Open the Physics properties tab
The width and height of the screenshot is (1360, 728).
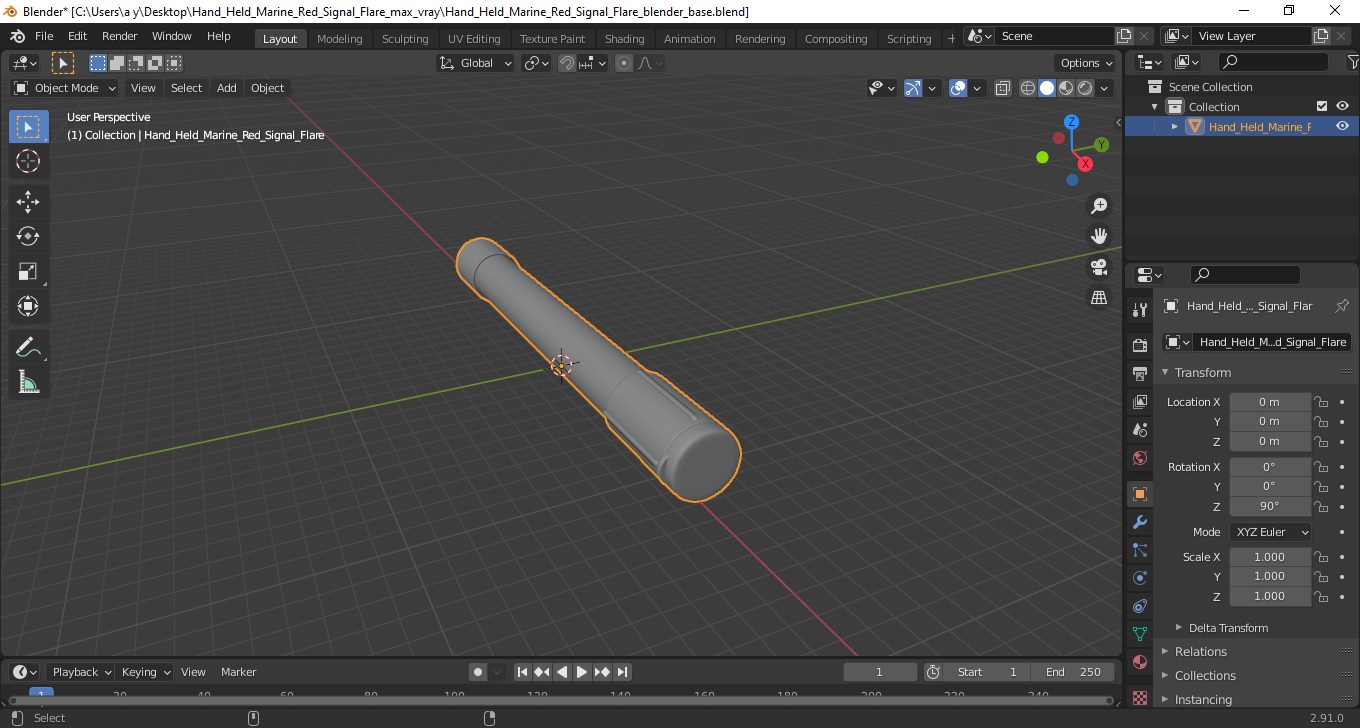pos(1139,578)
